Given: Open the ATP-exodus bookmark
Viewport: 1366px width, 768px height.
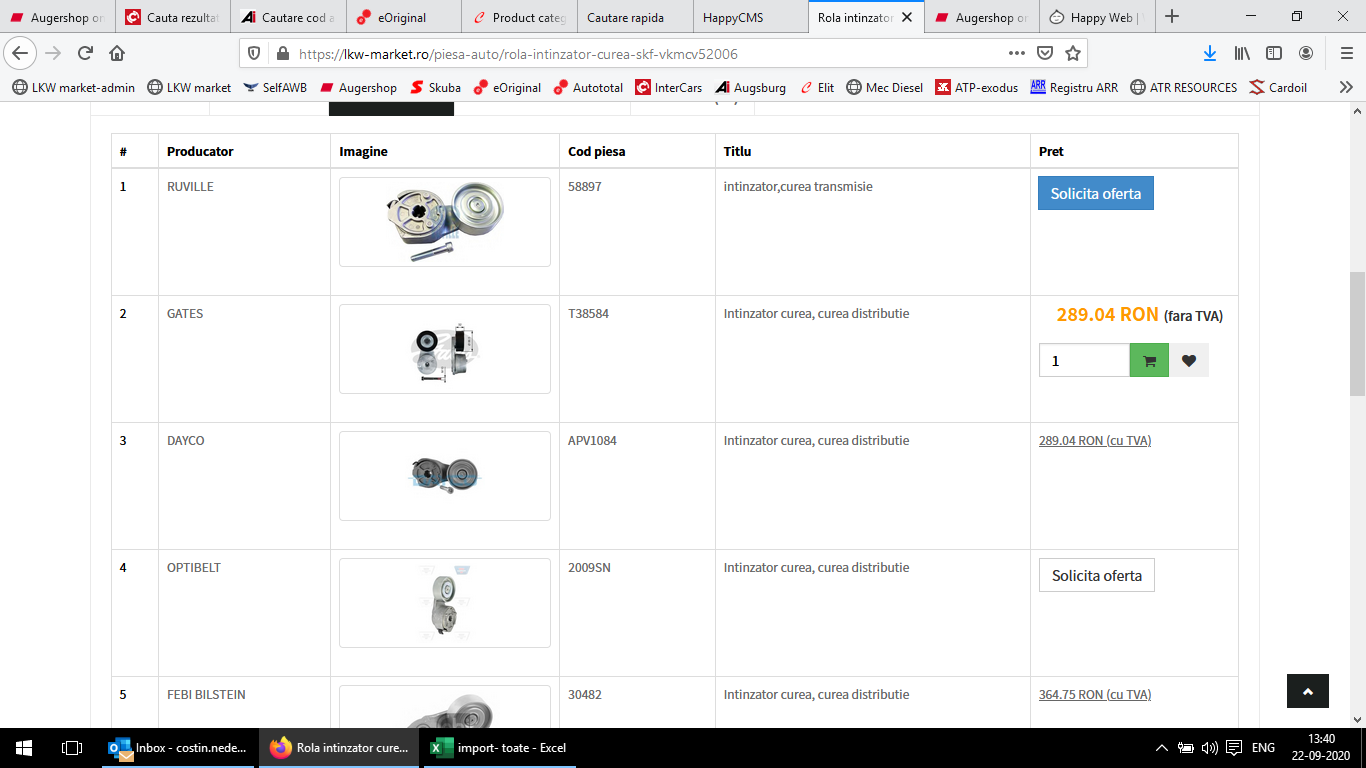Looking at the screenshot, I should tap(977, 88).
